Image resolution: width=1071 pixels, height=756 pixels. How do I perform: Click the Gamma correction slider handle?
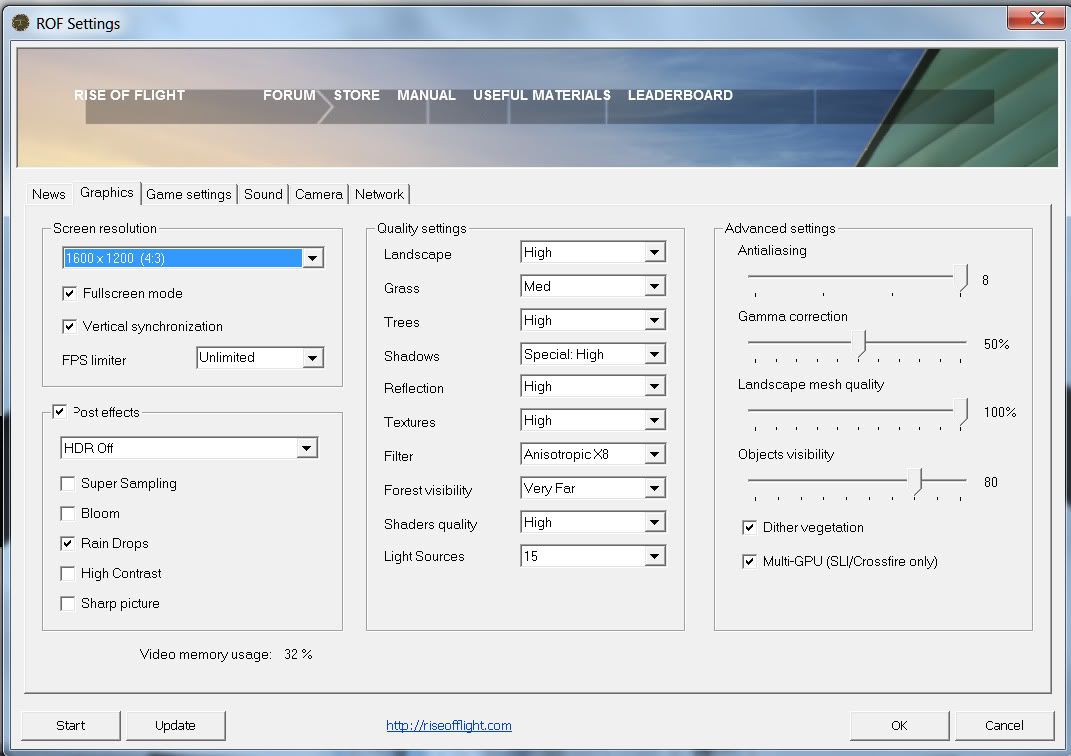coord(859,344)
